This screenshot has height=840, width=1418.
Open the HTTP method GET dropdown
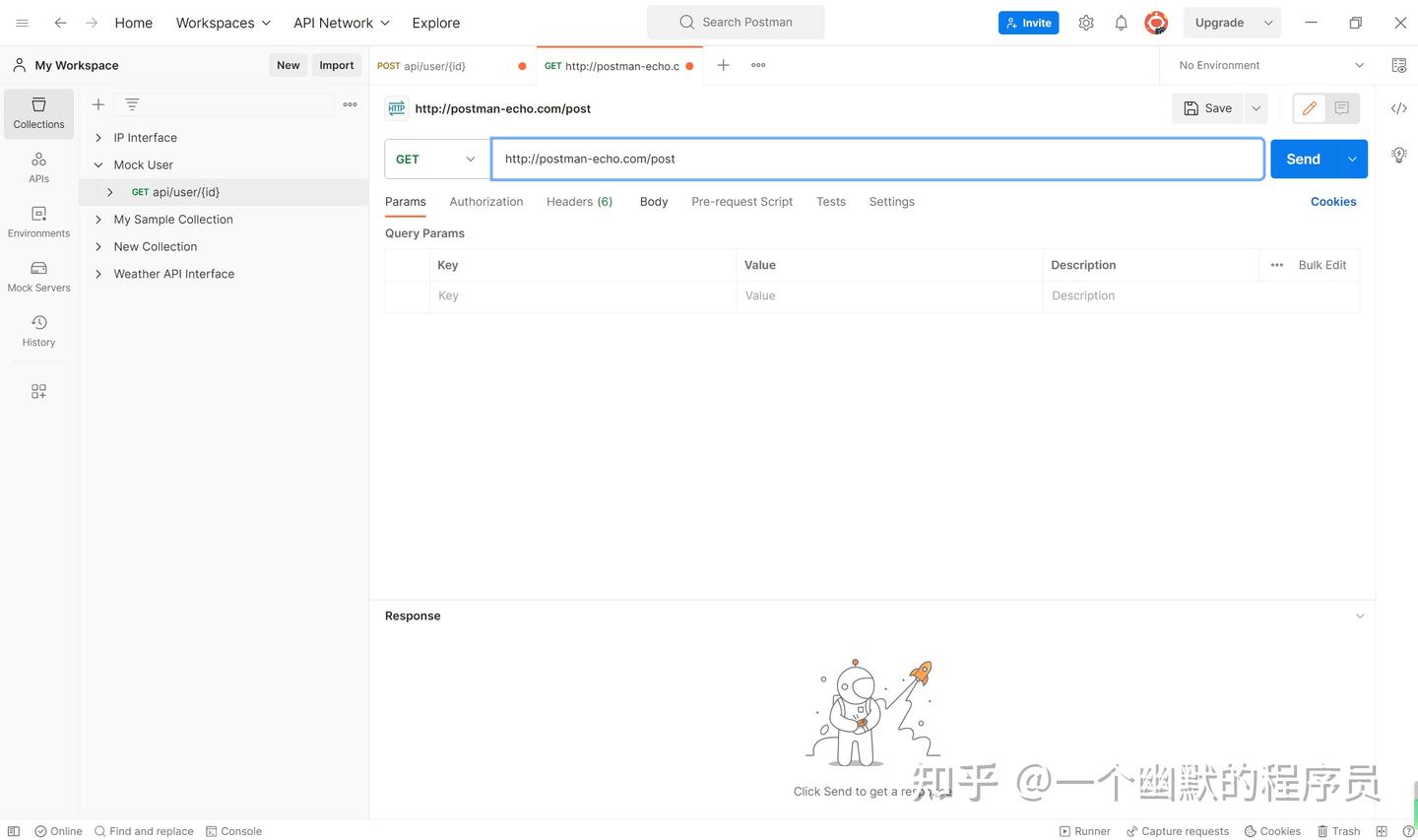pos(436,159)
